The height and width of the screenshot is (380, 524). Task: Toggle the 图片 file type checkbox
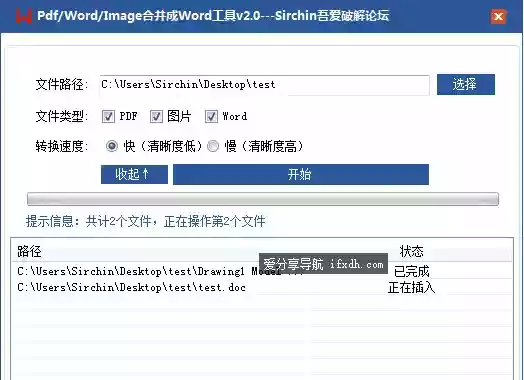[156, 116]
